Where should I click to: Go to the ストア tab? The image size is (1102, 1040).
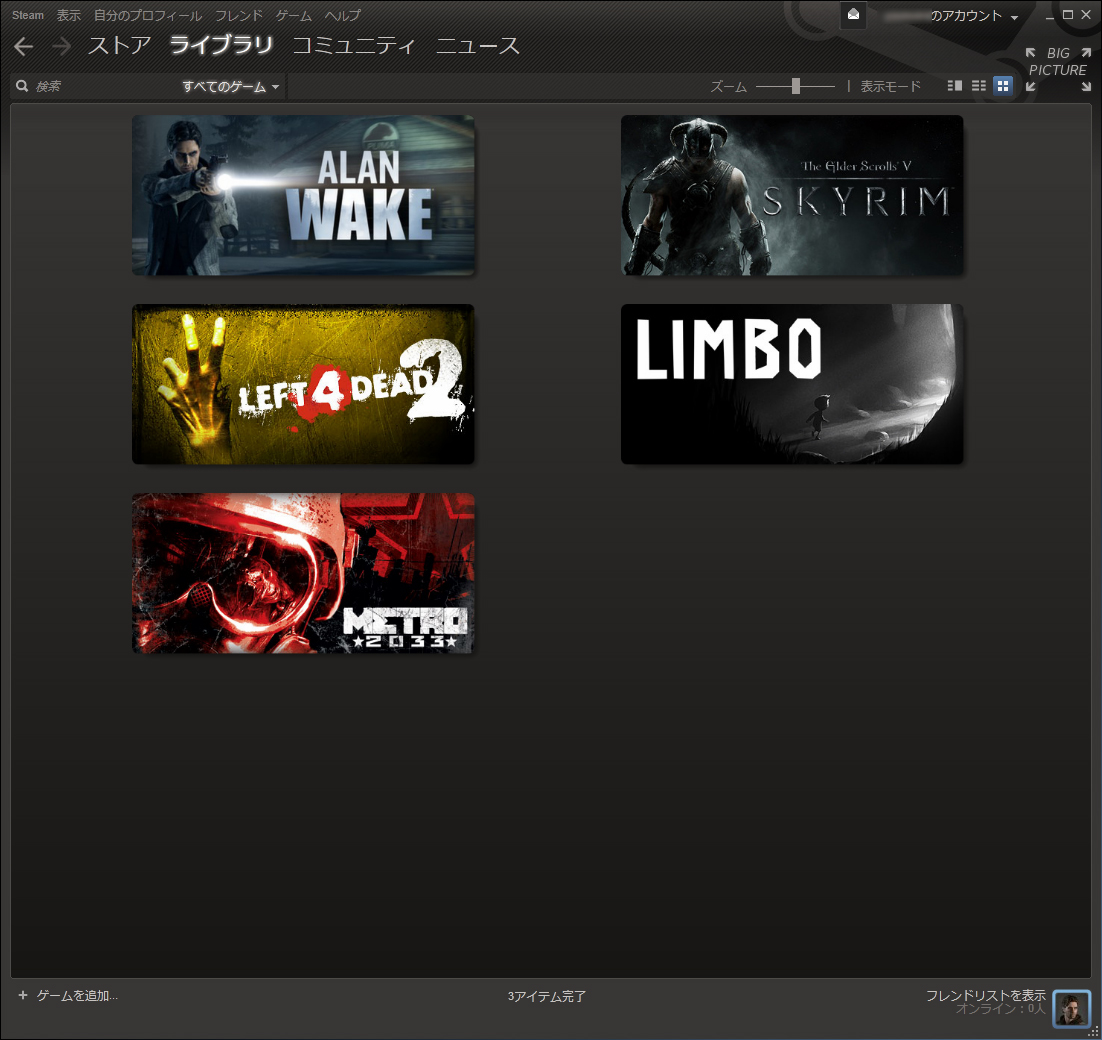point(119,46)
